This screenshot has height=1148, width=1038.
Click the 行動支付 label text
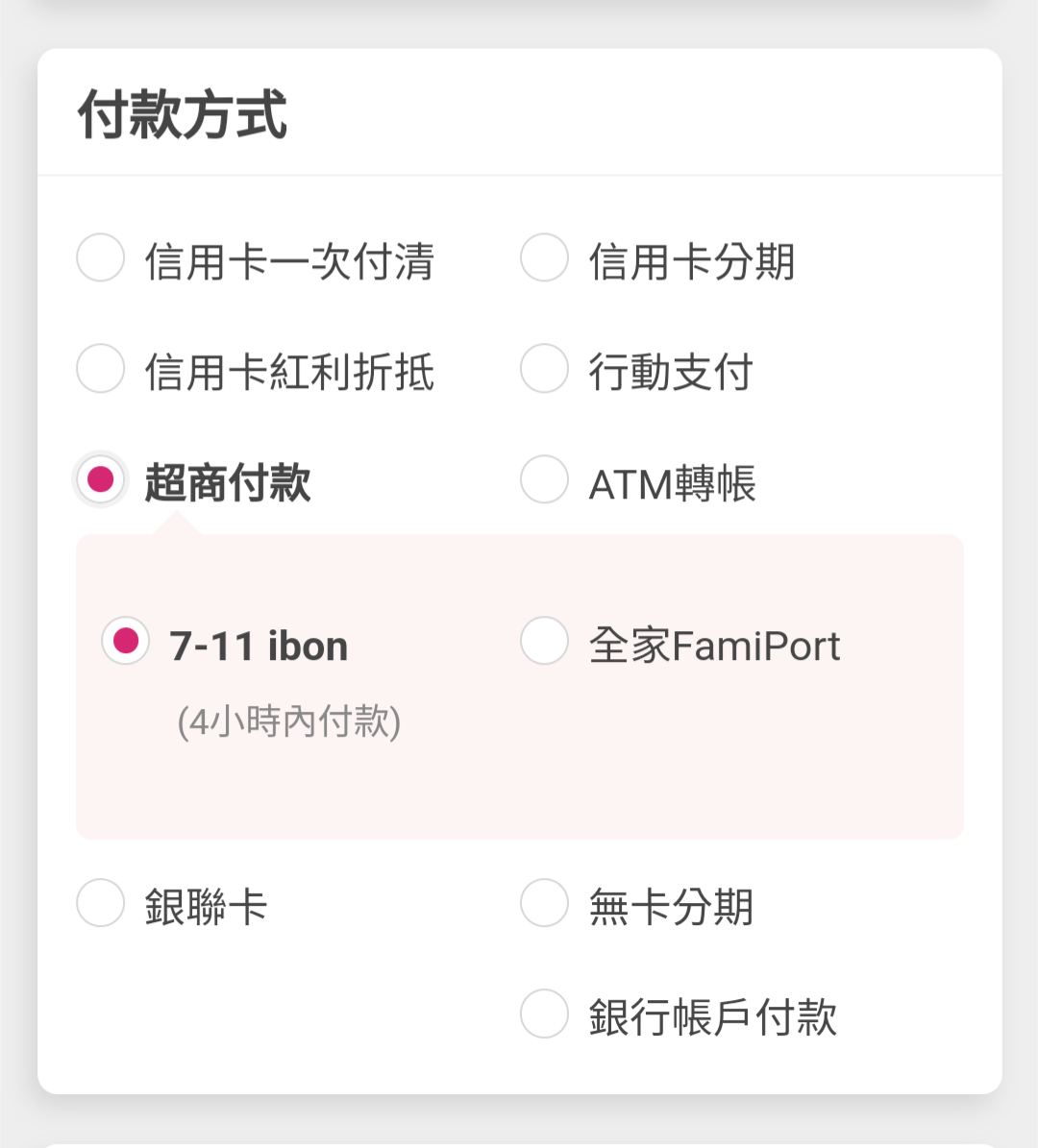[x=671, y=373]
